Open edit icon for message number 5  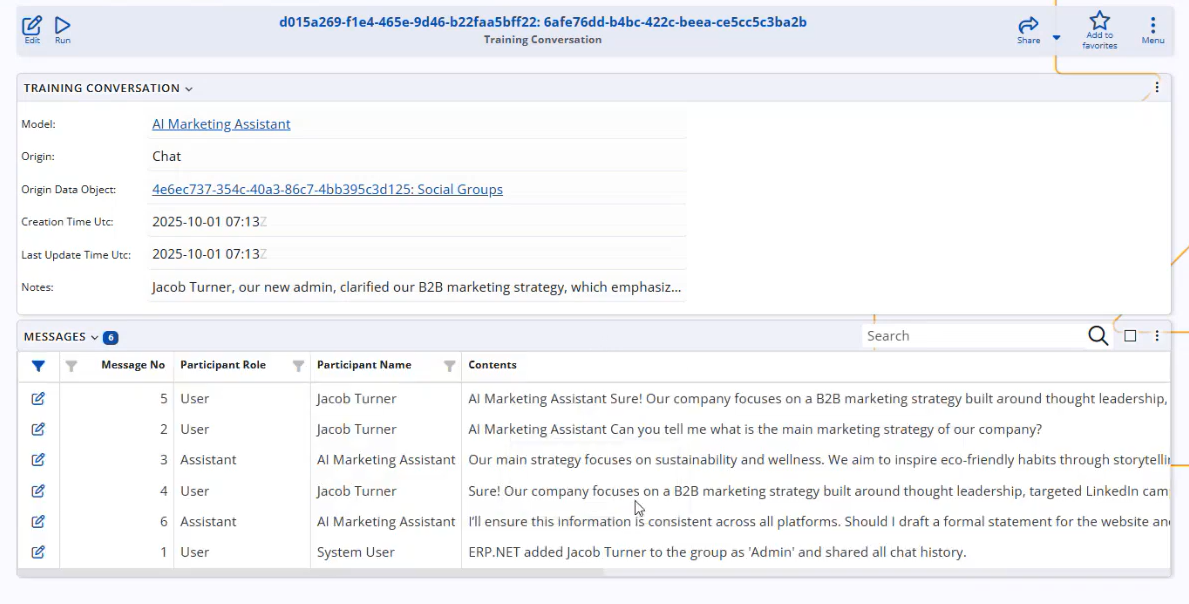point(38,399)
